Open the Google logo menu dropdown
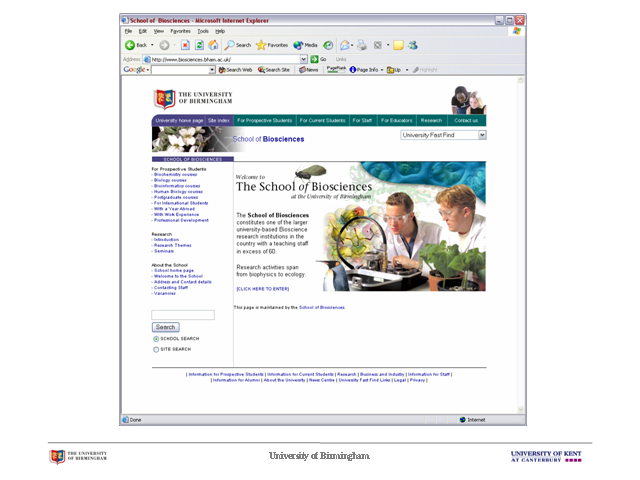This screenshot has height=480, width=640. [147, 70]
